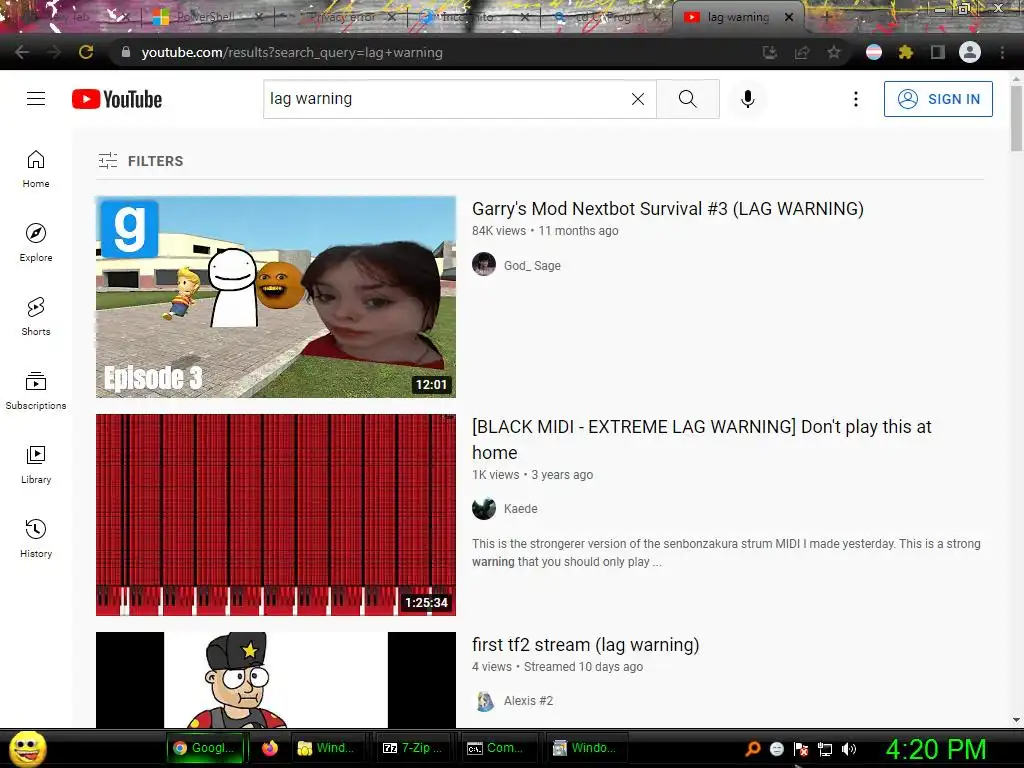Viewport: 1024px width, 768px height.
Task: Visit the God_ Sage channel name
Action: tap(532, 266)
